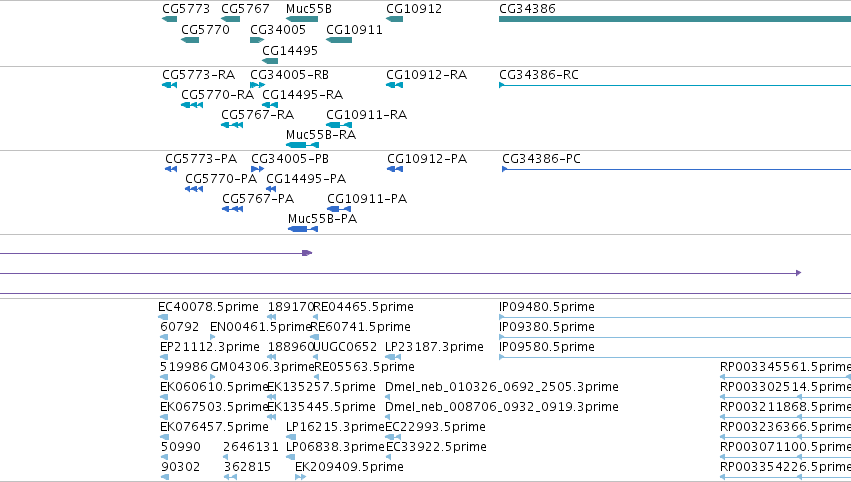851x482 pixels.
Task: Click the CG5773-RA transcript label
Action: tap(199, 74)
